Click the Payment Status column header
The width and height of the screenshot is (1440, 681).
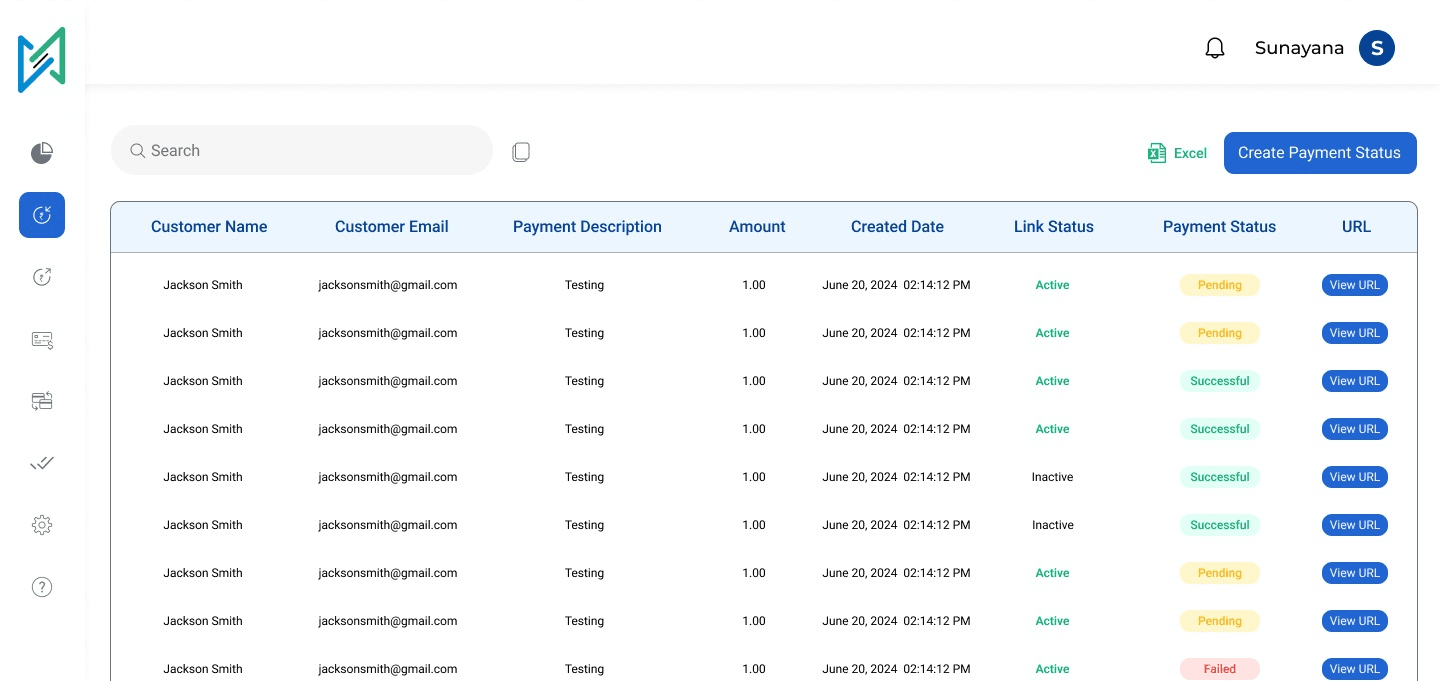click(x=1219, y=227)
